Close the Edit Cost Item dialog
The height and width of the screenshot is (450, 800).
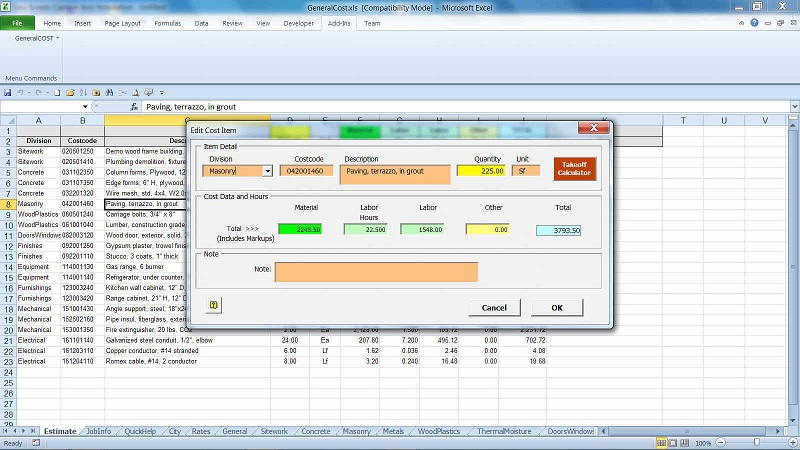[x=593, y=128]
